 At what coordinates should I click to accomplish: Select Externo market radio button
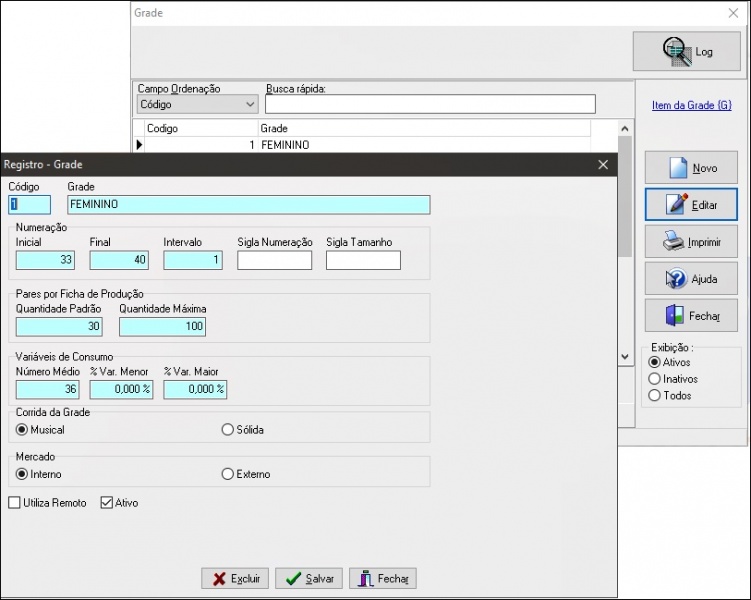tap(228, 474)
